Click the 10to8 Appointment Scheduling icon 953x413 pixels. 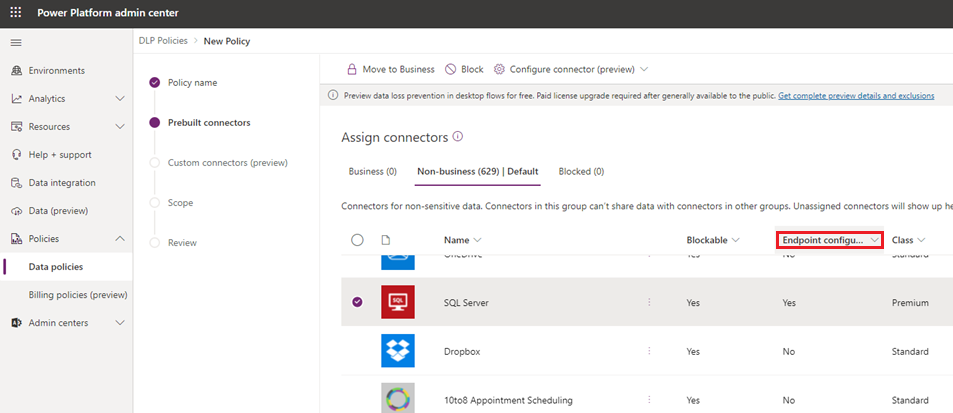tap(398, 398)
